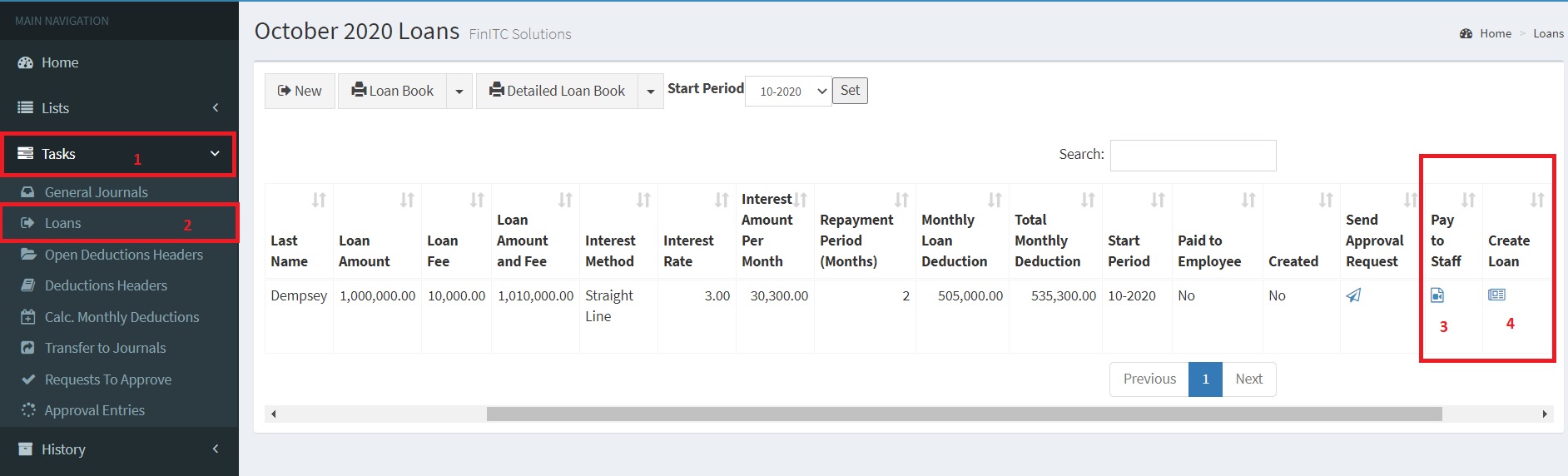Viewport: 1568px width, 476px height.
Task: Sort by Loan Amount column arrows
Action: [x=407, y=200]
